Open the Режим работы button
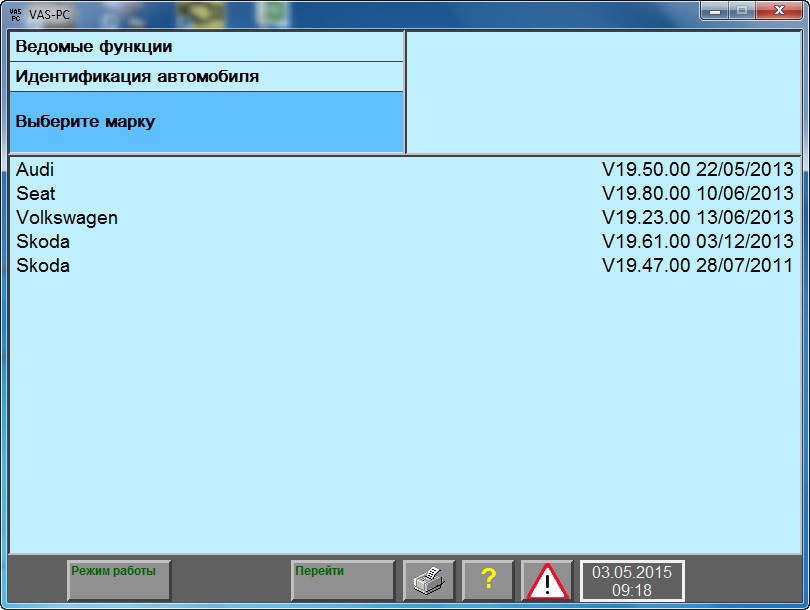 click(x=119, y=581)
